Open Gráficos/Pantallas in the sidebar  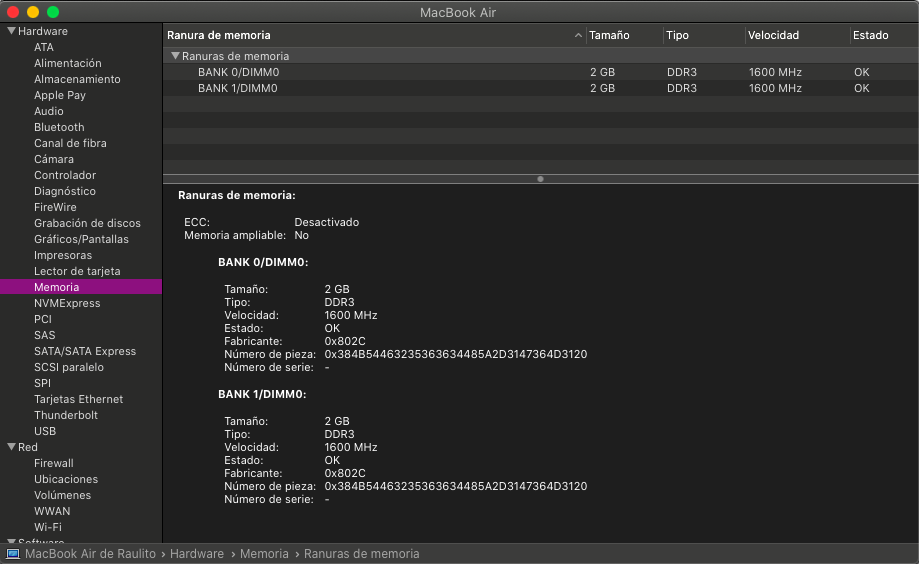point(81,239)
